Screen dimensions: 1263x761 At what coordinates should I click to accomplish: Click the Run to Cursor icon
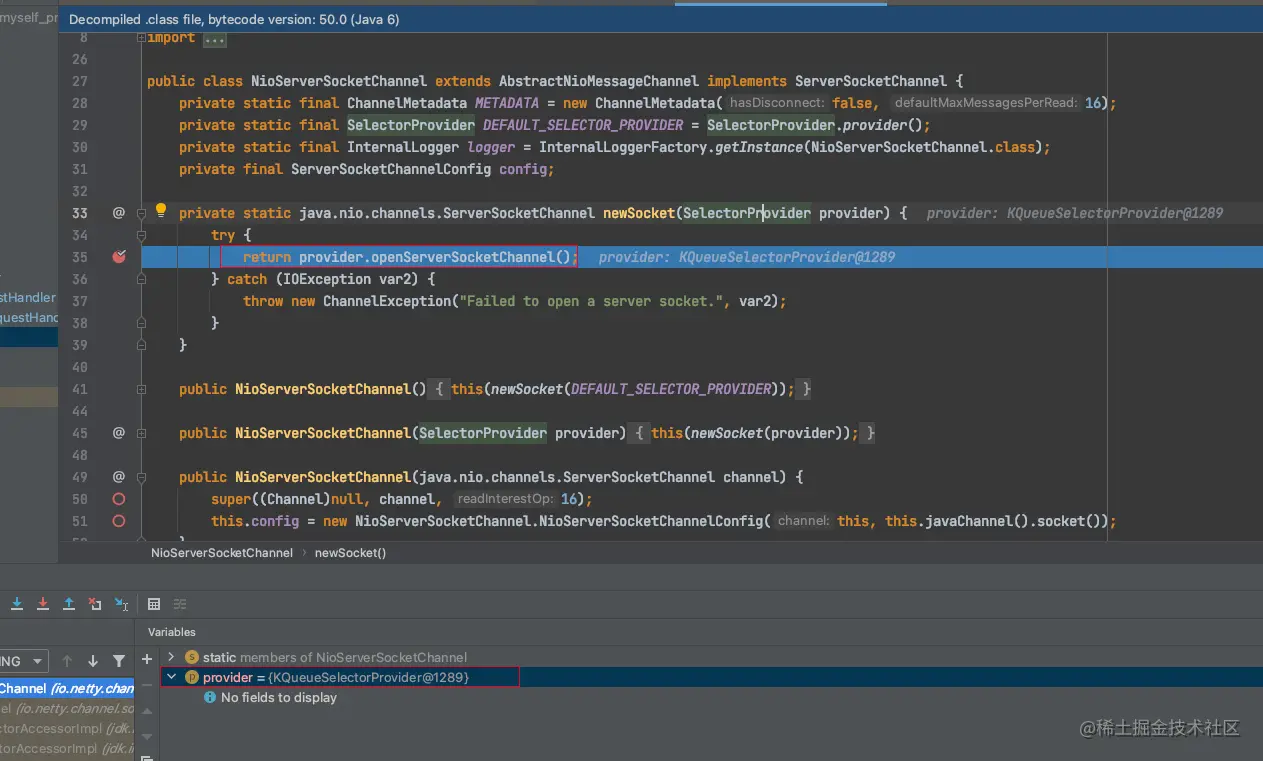click(x=121, y=604)
